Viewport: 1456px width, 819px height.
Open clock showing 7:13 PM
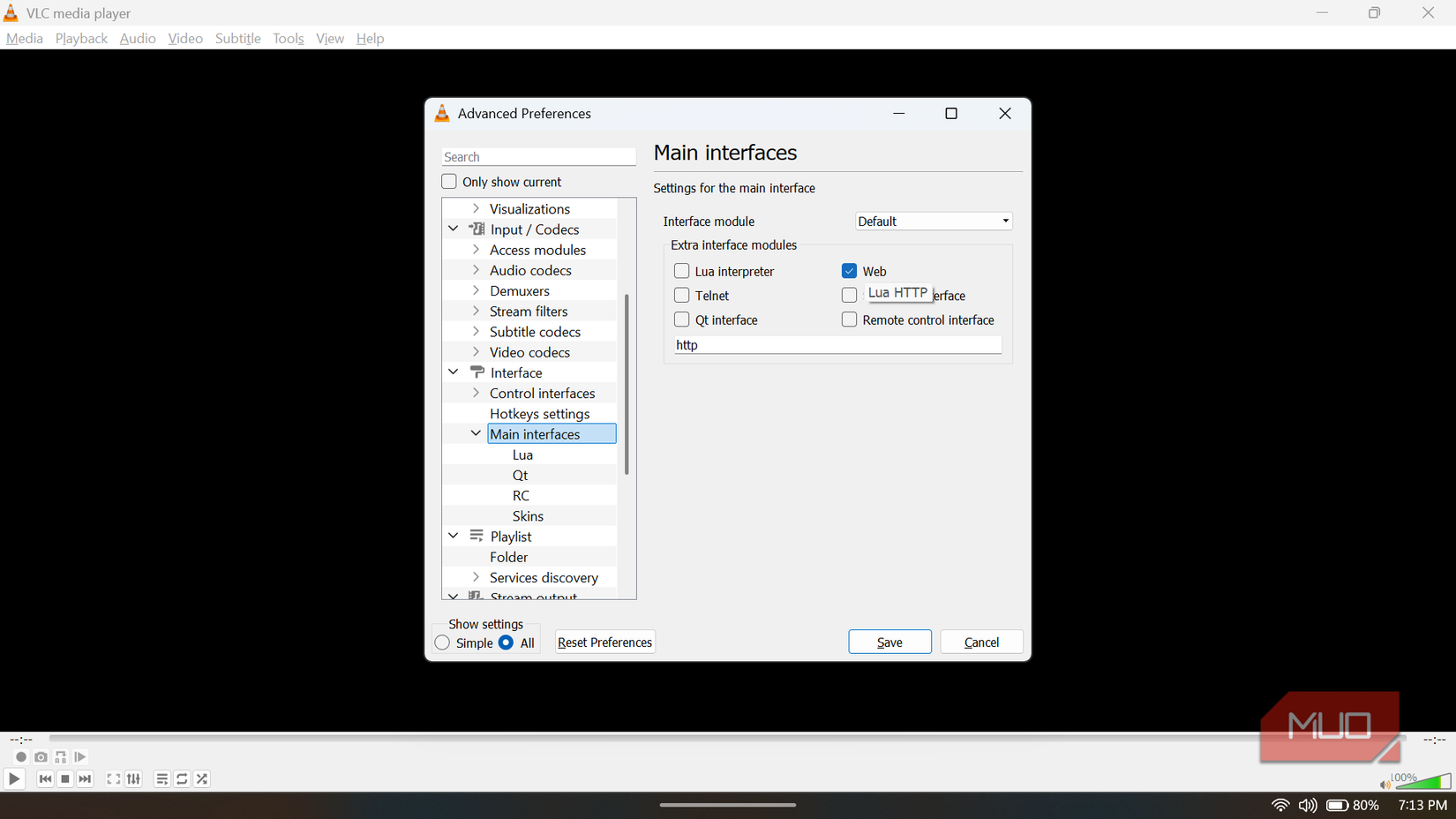tap(1422, 805)
